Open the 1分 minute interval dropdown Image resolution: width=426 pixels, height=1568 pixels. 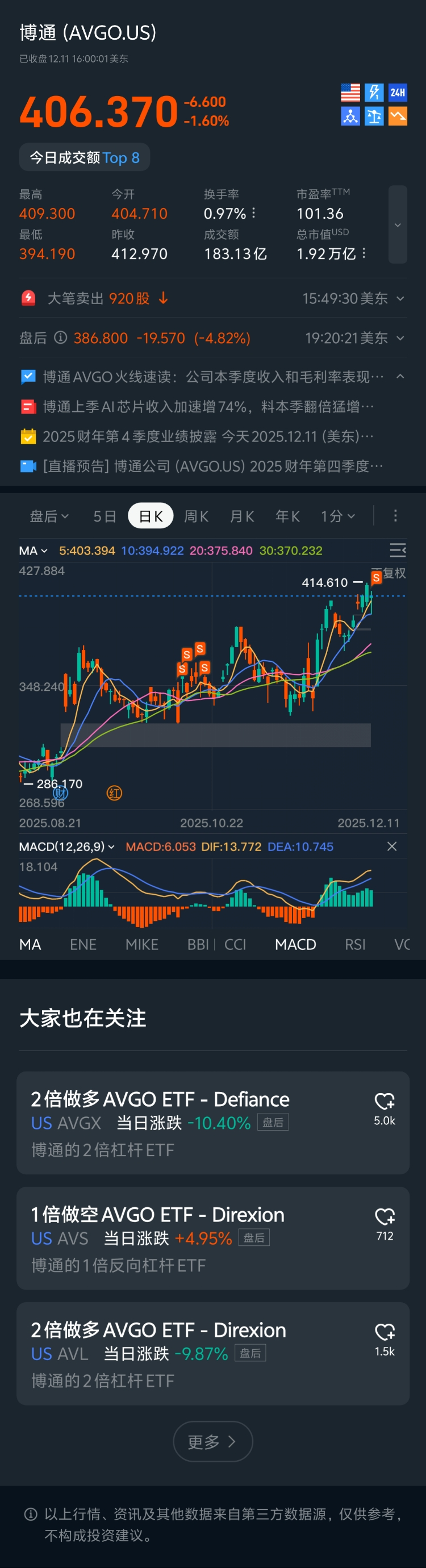[x=338, y=516]
